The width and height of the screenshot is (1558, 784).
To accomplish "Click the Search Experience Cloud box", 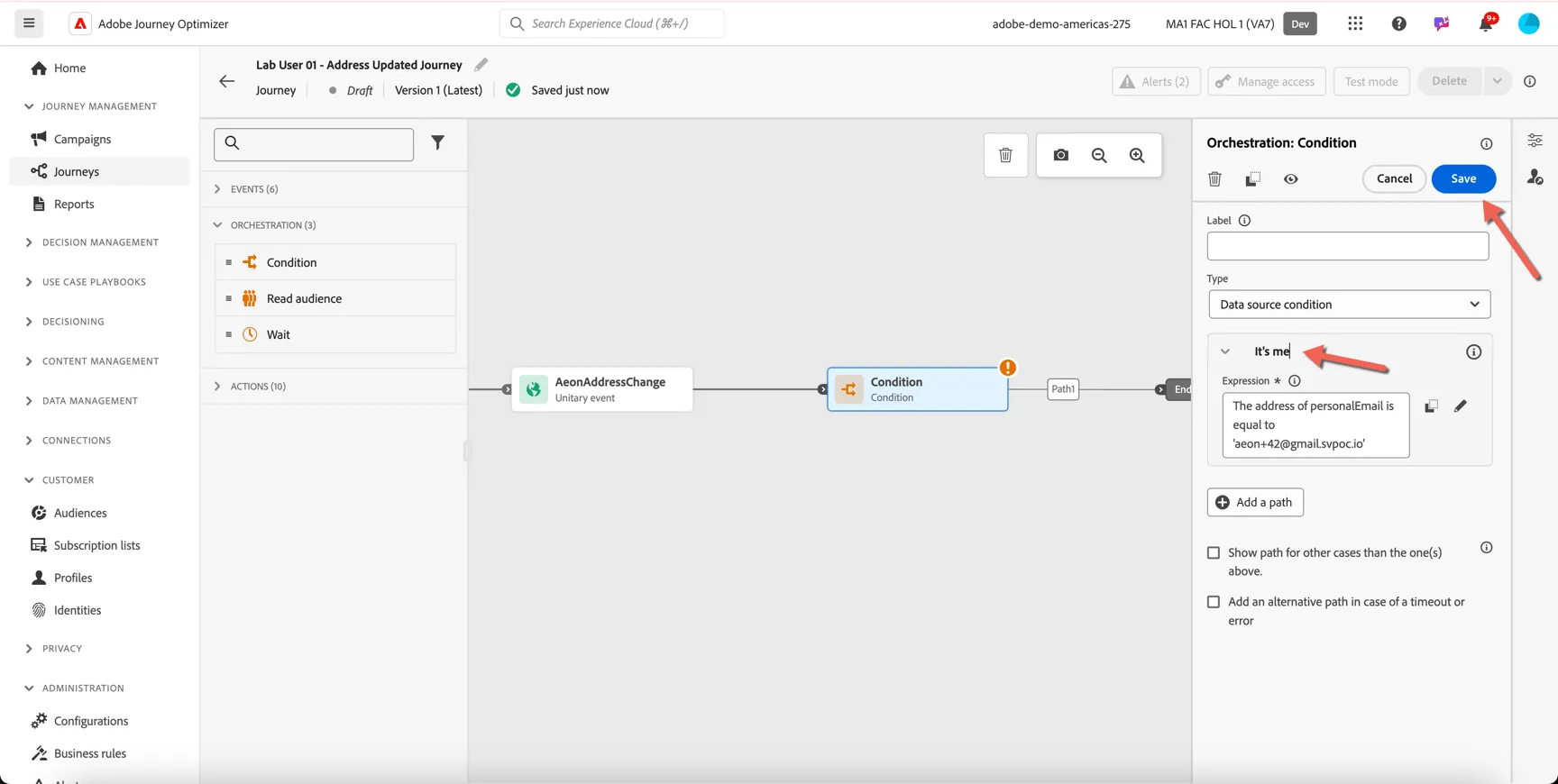I will tap(611, 23).
